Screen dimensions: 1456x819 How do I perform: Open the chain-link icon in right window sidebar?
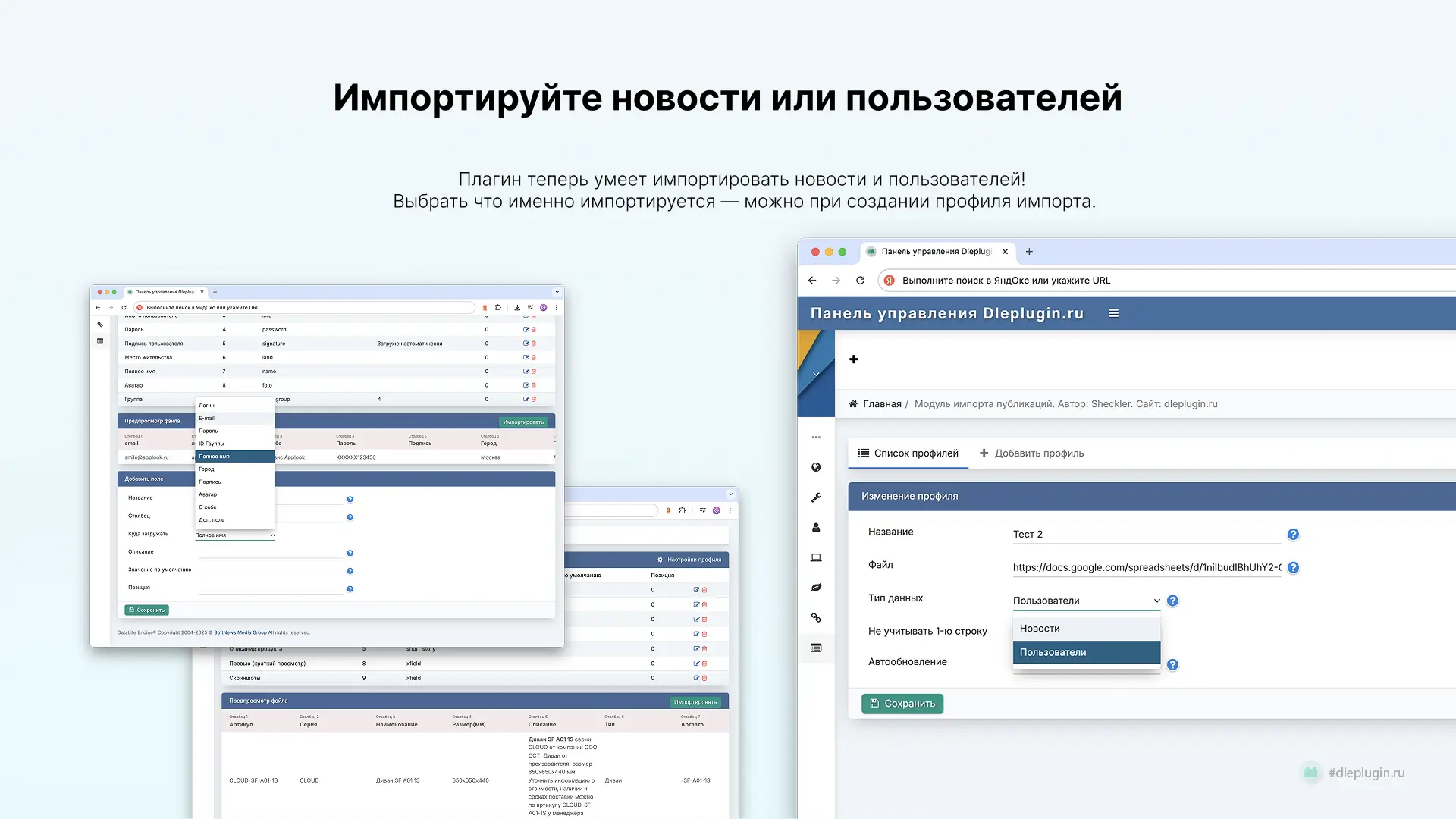(x=816, y=617)
